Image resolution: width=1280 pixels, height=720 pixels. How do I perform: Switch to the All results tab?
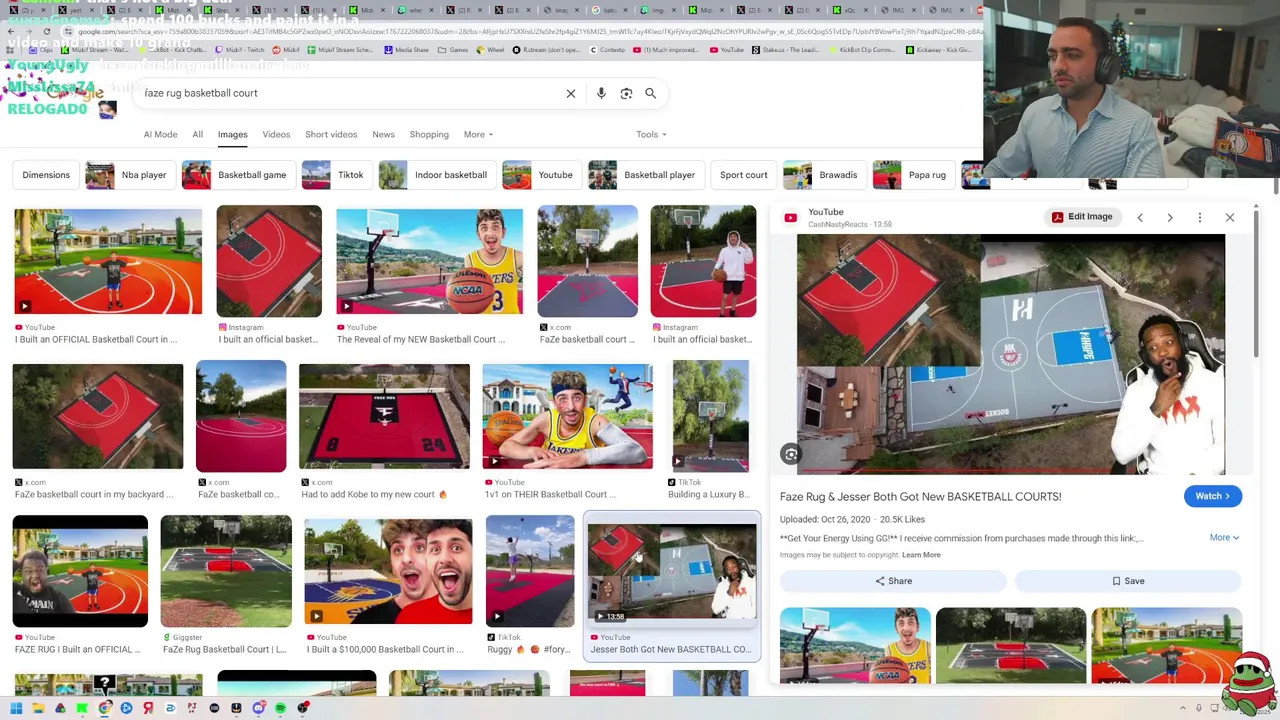coord(197,134)
